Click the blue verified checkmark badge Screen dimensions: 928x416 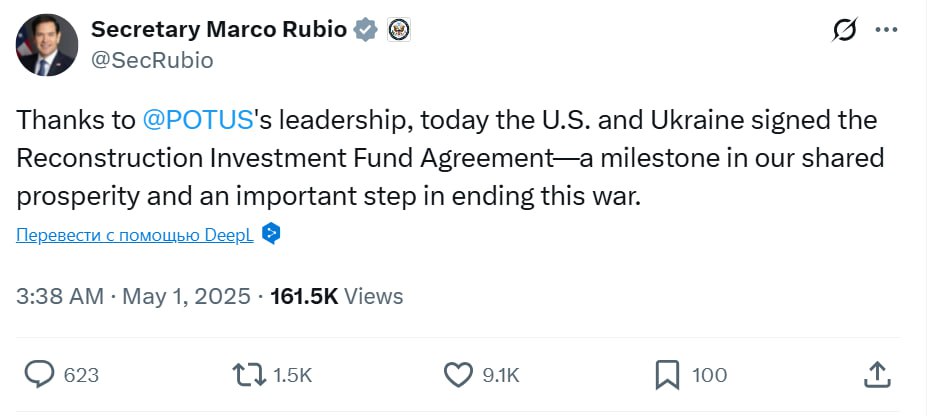pos(367,30)
